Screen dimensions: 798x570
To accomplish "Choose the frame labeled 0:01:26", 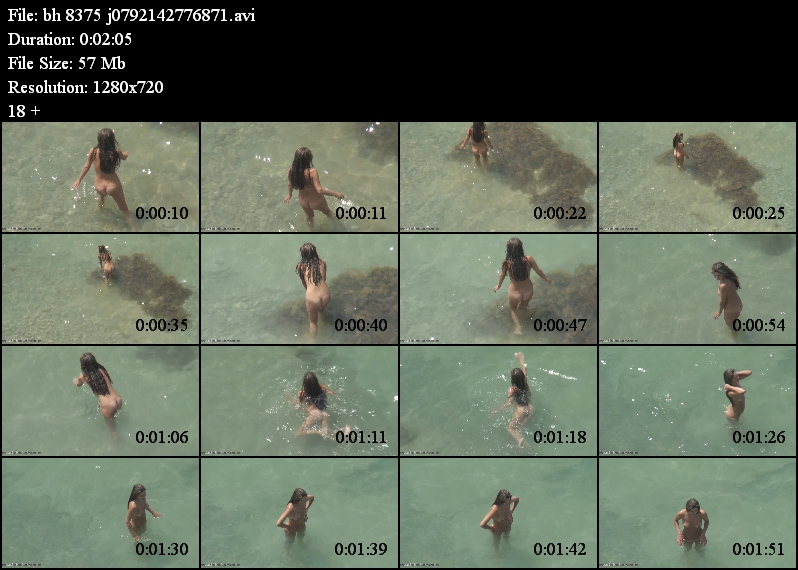I will [x=698, y=401].
